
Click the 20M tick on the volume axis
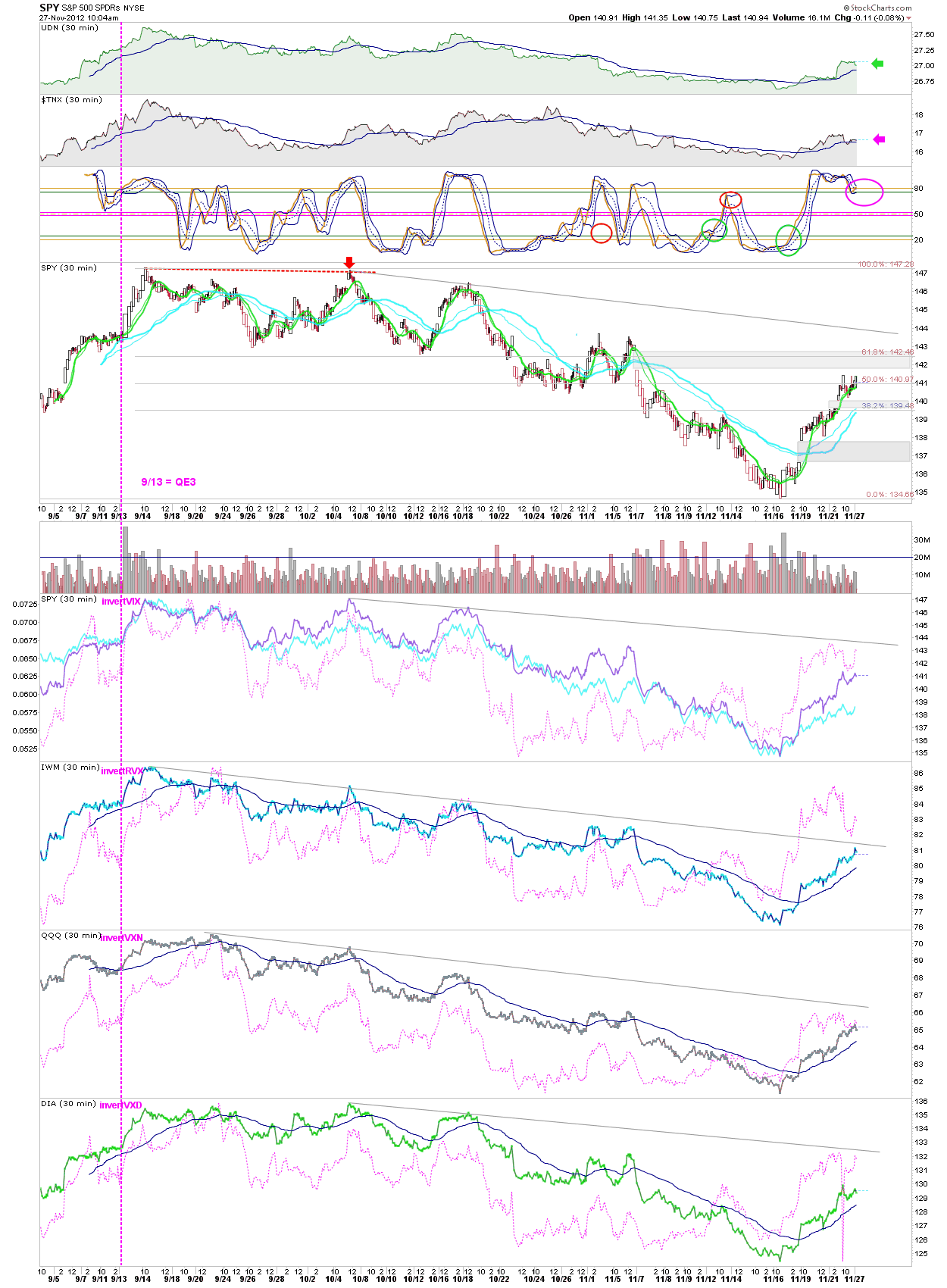(x=922, y=558)
